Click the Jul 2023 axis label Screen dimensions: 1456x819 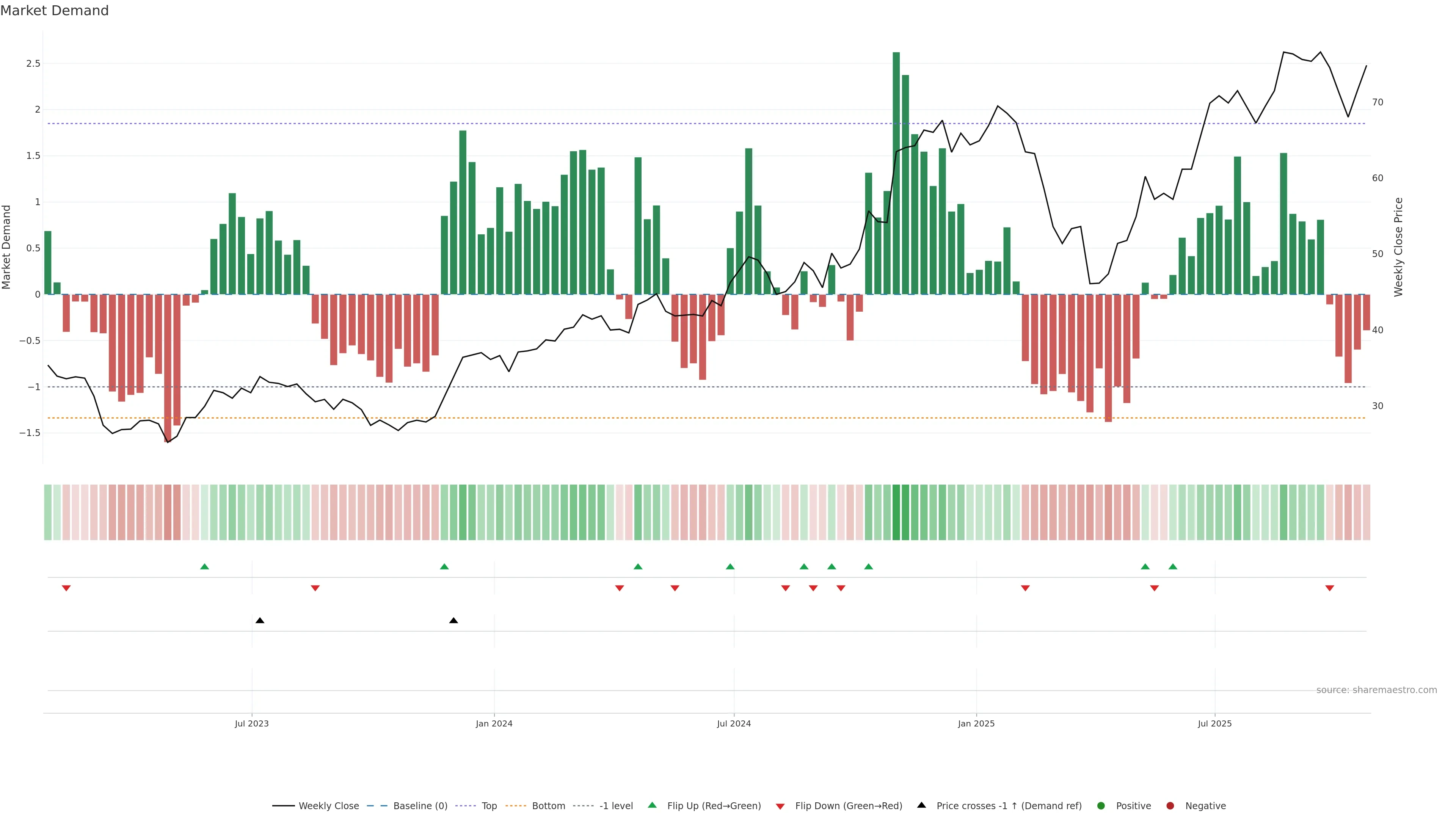click(x=251, y=723)
